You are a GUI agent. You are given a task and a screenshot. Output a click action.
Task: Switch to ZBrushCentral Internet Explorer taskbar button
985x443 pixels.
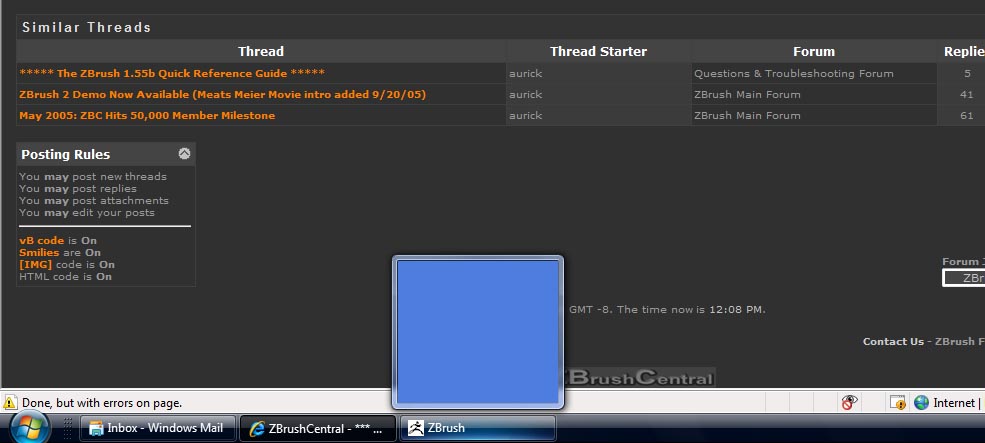[318, 429]
